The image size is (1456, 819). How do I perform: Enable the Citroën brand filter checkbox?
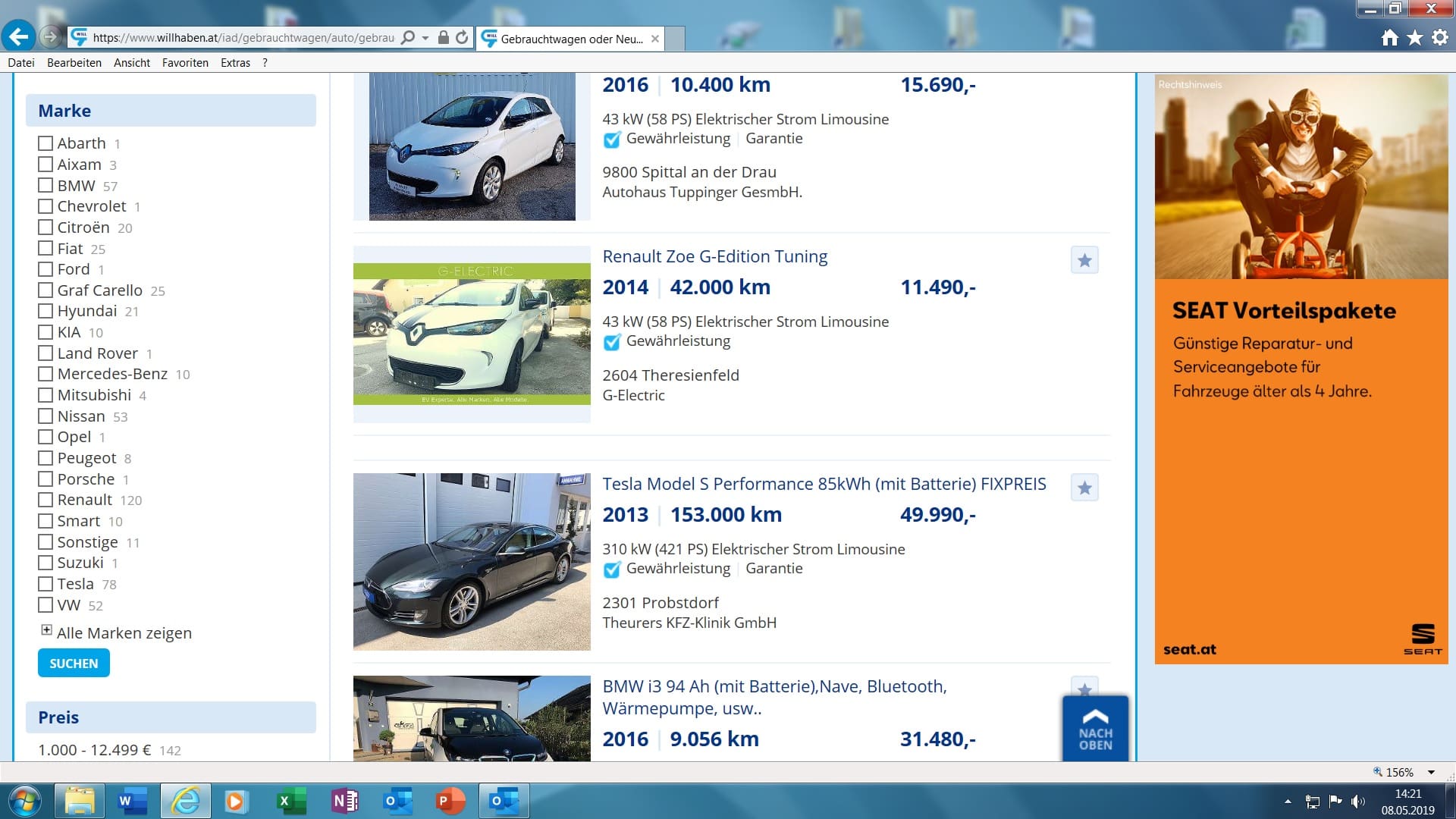pos(45,227)
